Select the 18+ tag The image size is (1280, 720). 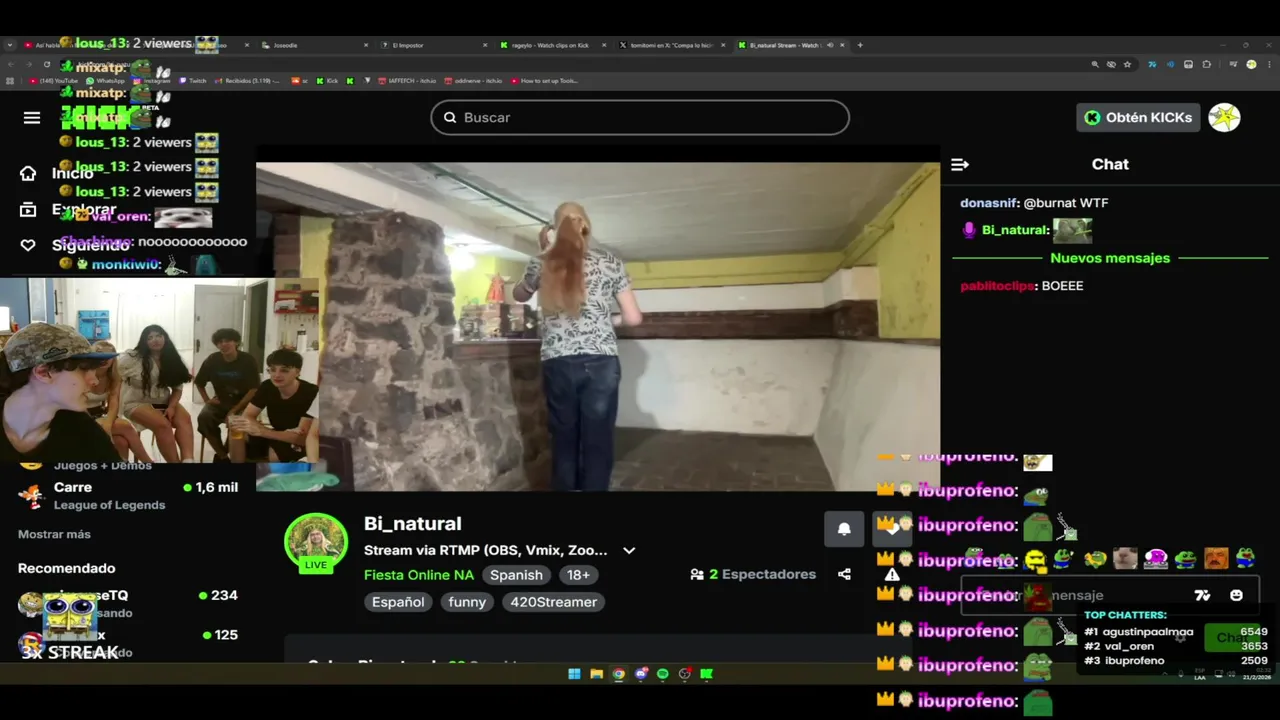[579, 575]
